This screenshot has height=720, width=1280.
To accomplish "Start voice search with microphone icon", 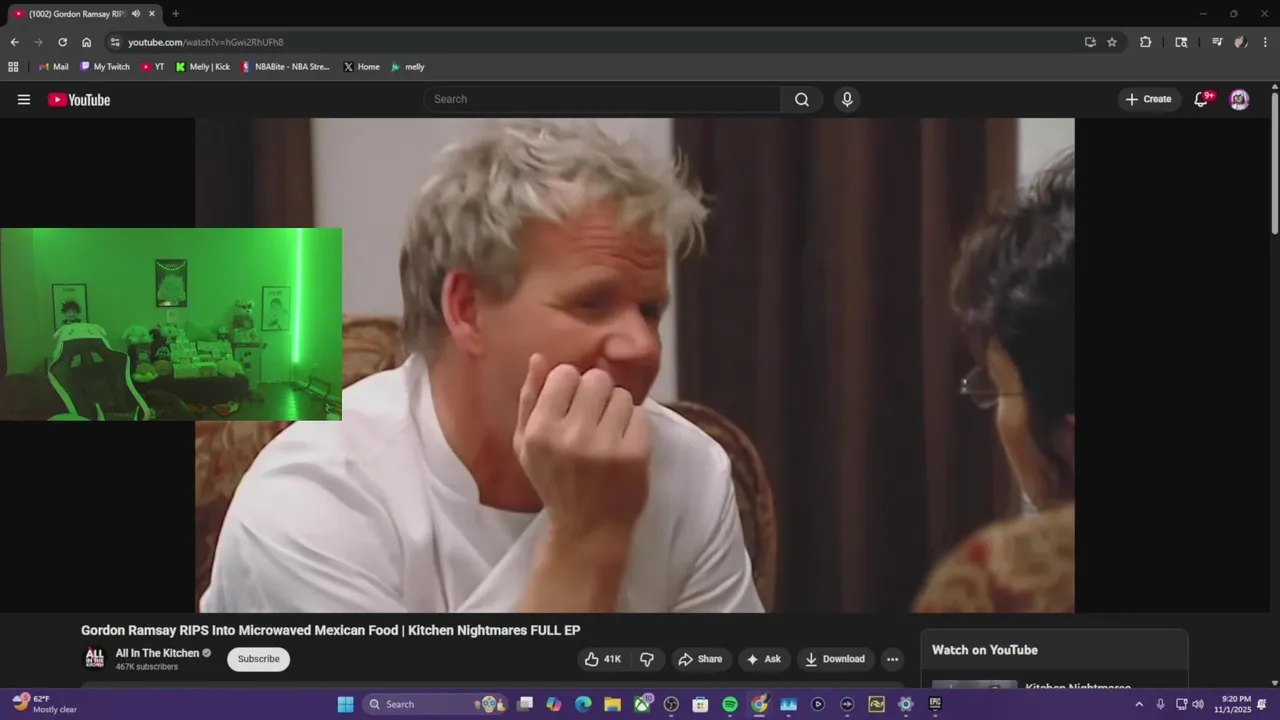I will point(847,99).
